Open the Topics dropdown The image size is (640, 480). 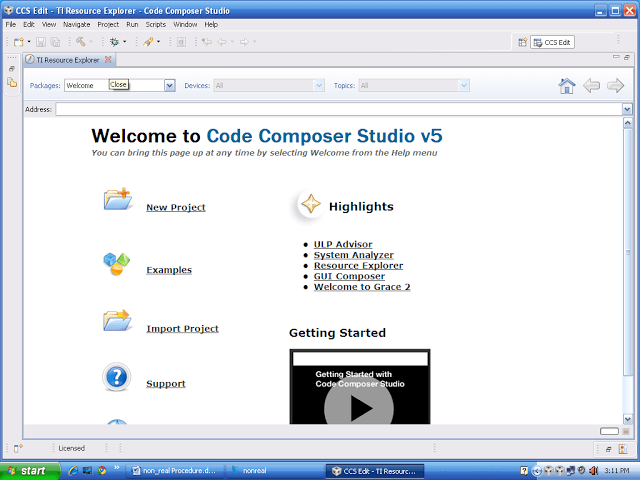pyautogui.click(x=463, y=85)
